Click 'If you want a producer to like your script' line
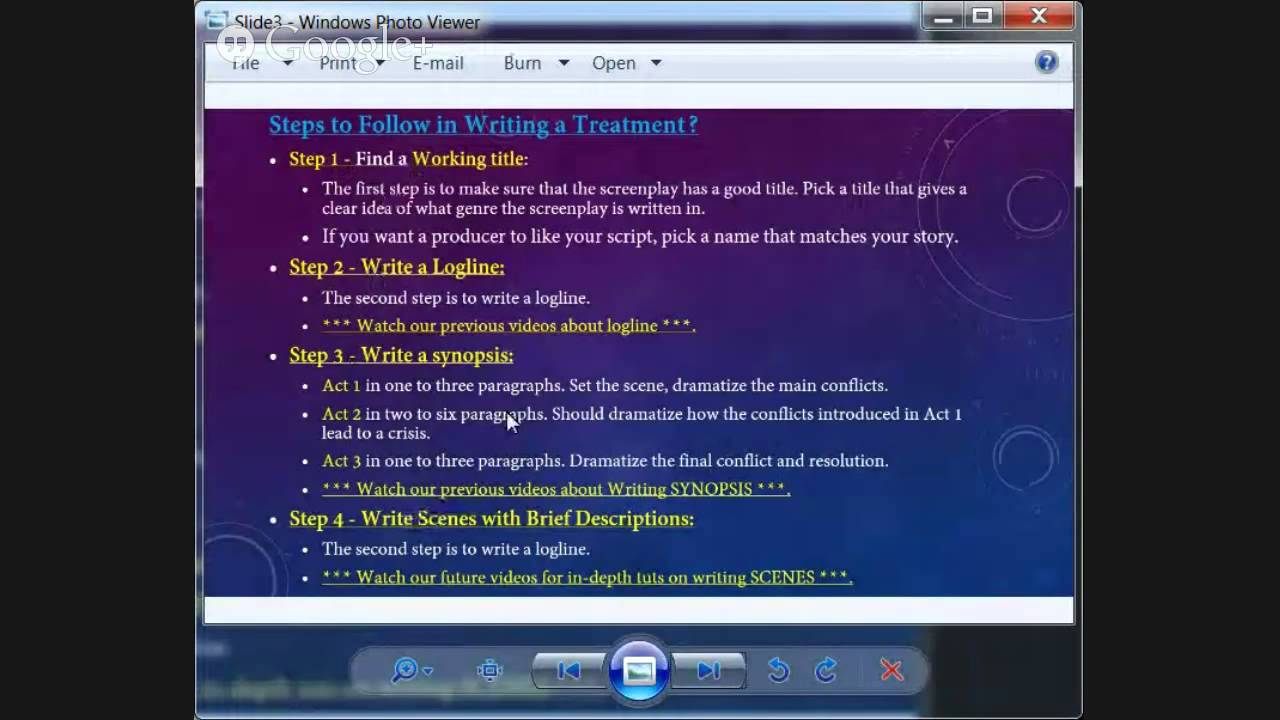This screenshot has height=720, width=1280. [640, 237]
